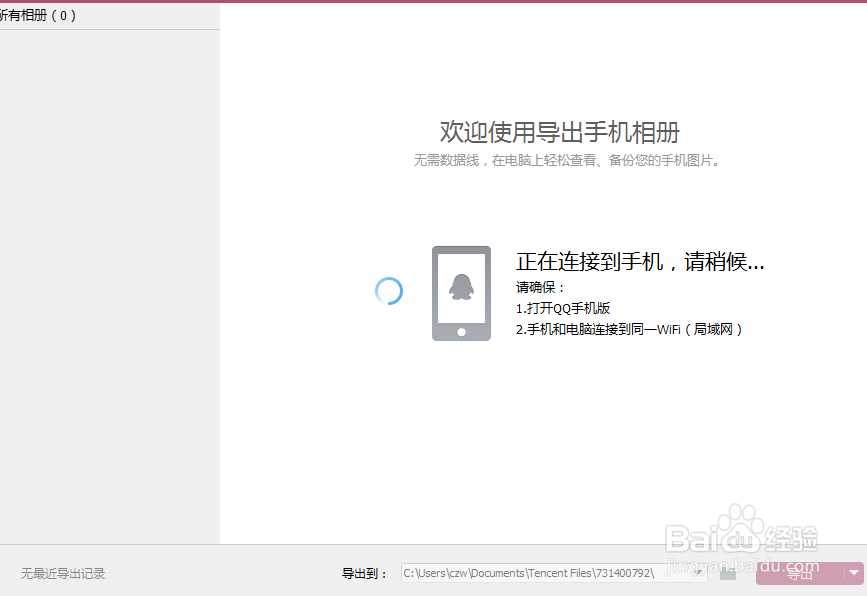Click the 导出 export button
Viewport: 867px width, 596px height.
click(x=798, y=574)
